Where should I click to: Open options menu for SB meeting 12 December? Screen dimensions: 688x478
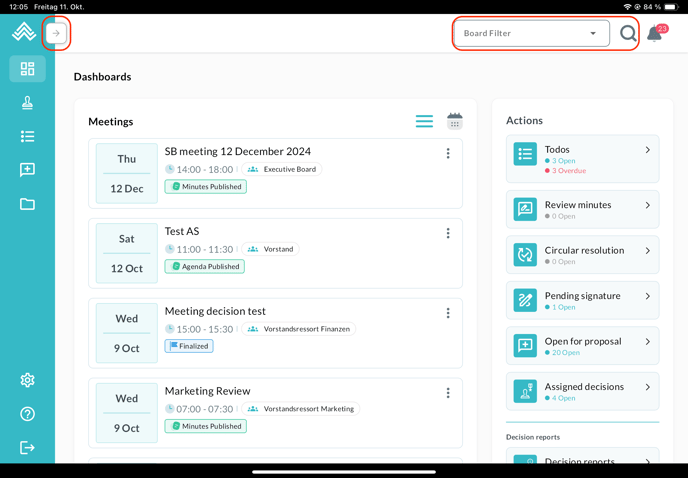[x=448, y=153]
